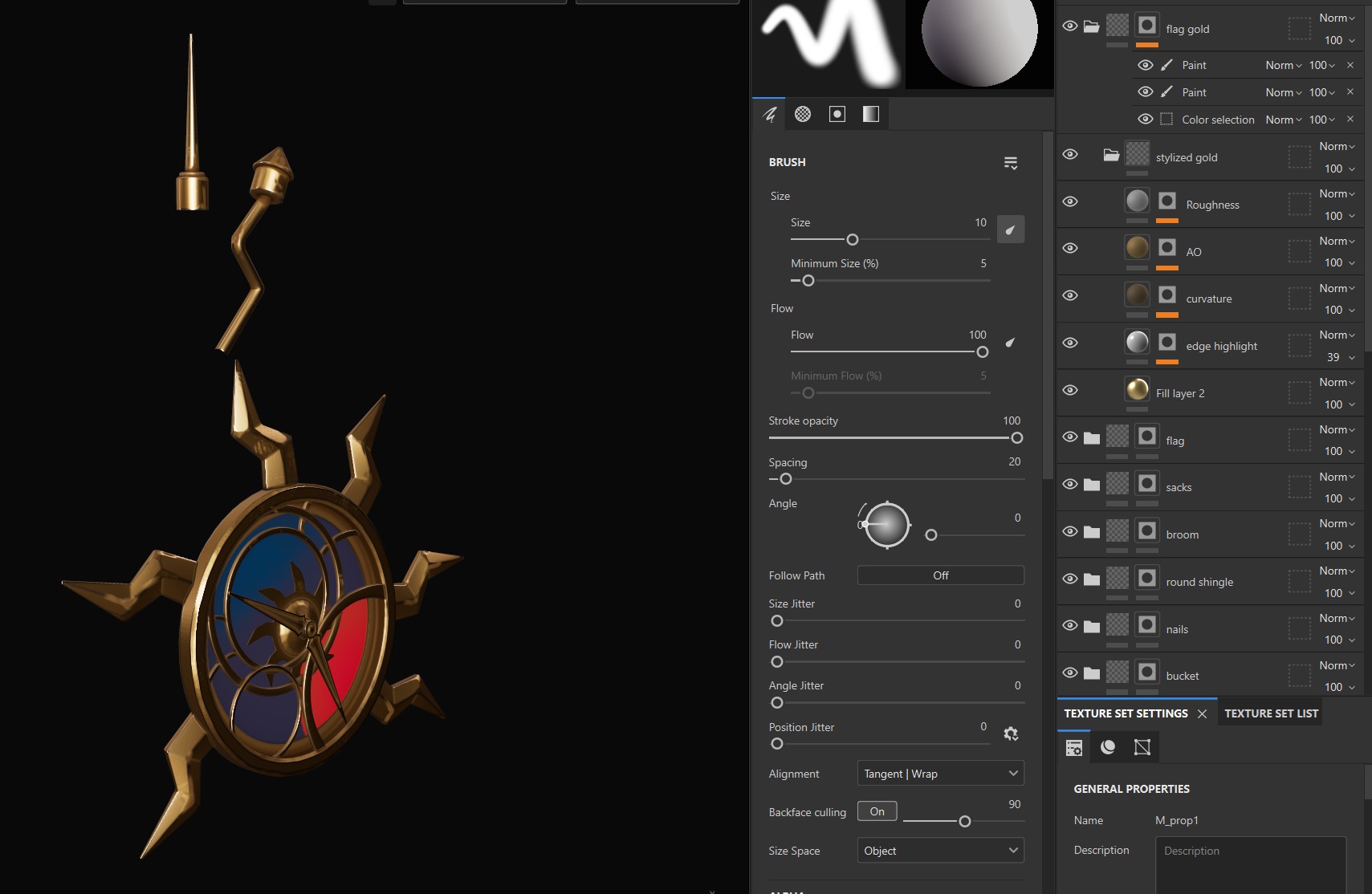Open the Brush properties tab icon
The width and height of the screenshot is (1372, 894).
tap(769, 114)
